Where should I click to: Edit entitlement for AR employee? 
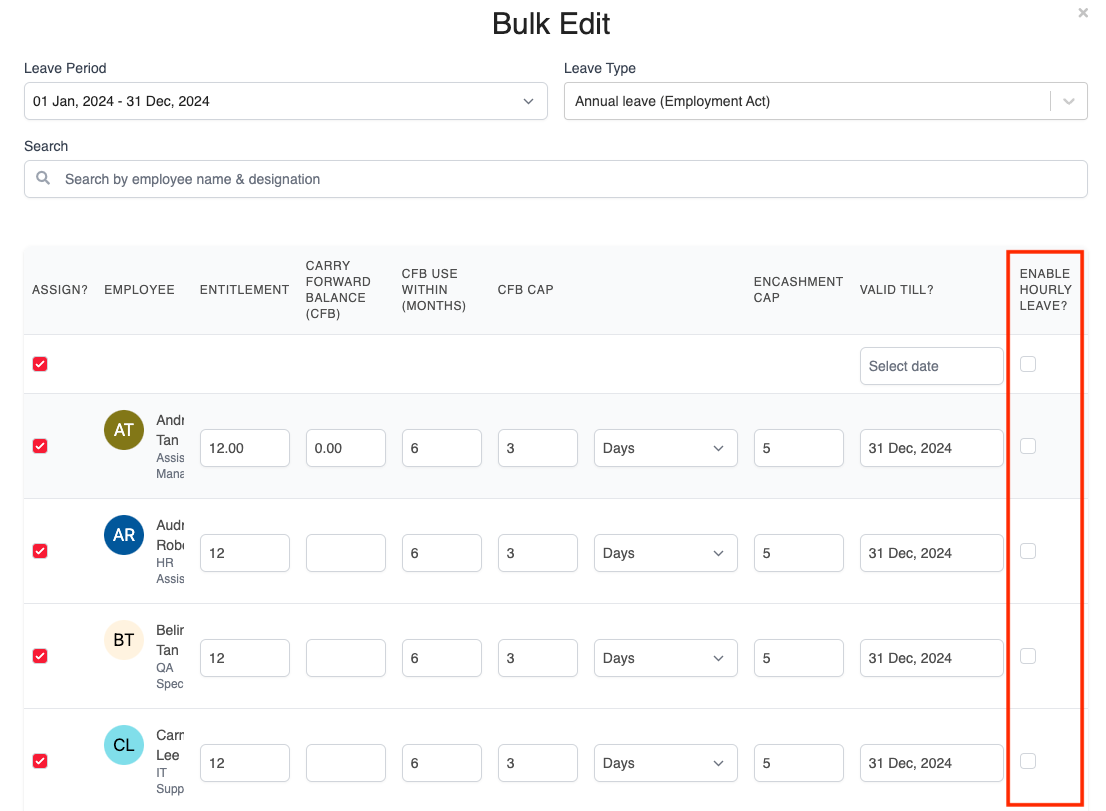245,553
